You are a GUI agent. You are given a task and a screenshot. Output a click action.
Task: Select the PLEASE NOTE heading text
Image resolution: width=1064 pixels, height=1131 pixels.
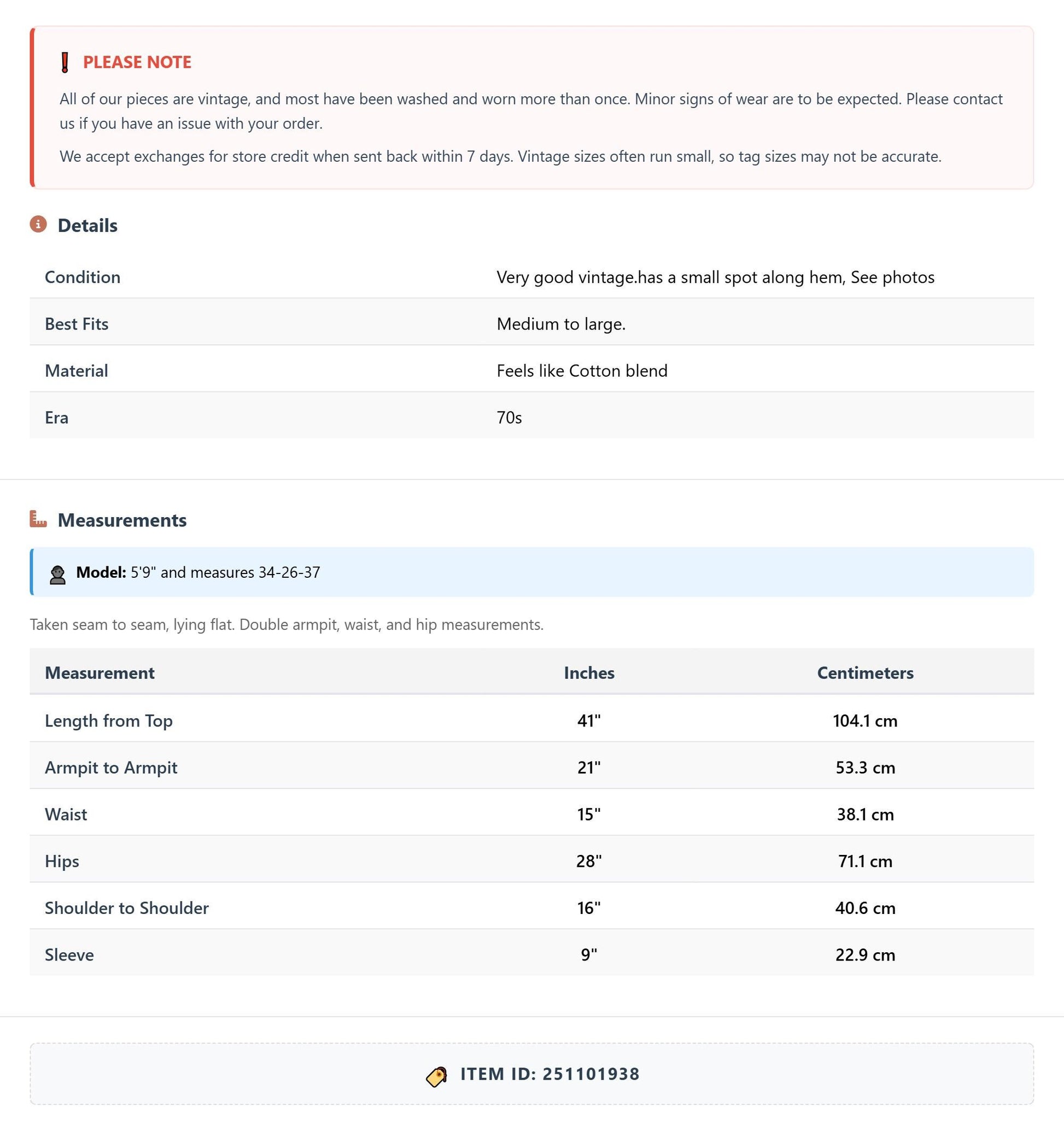click(x=137, y=62)
